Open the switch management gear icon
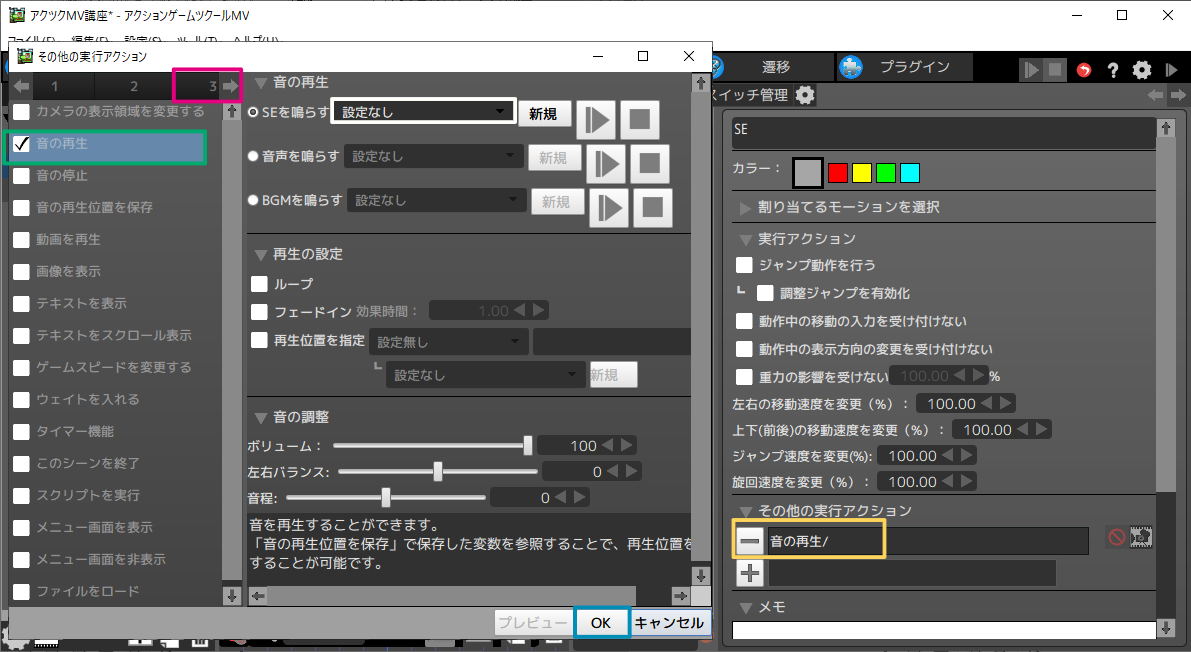 805,95
